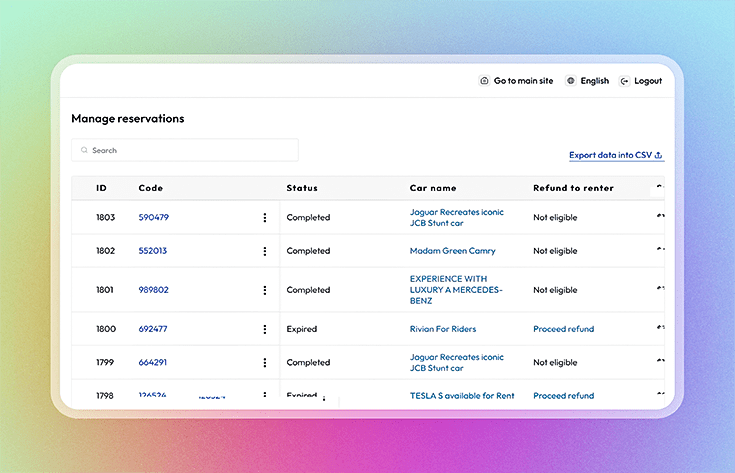Click the globe icon next to English
735x473 pixels.
[570, 81]
